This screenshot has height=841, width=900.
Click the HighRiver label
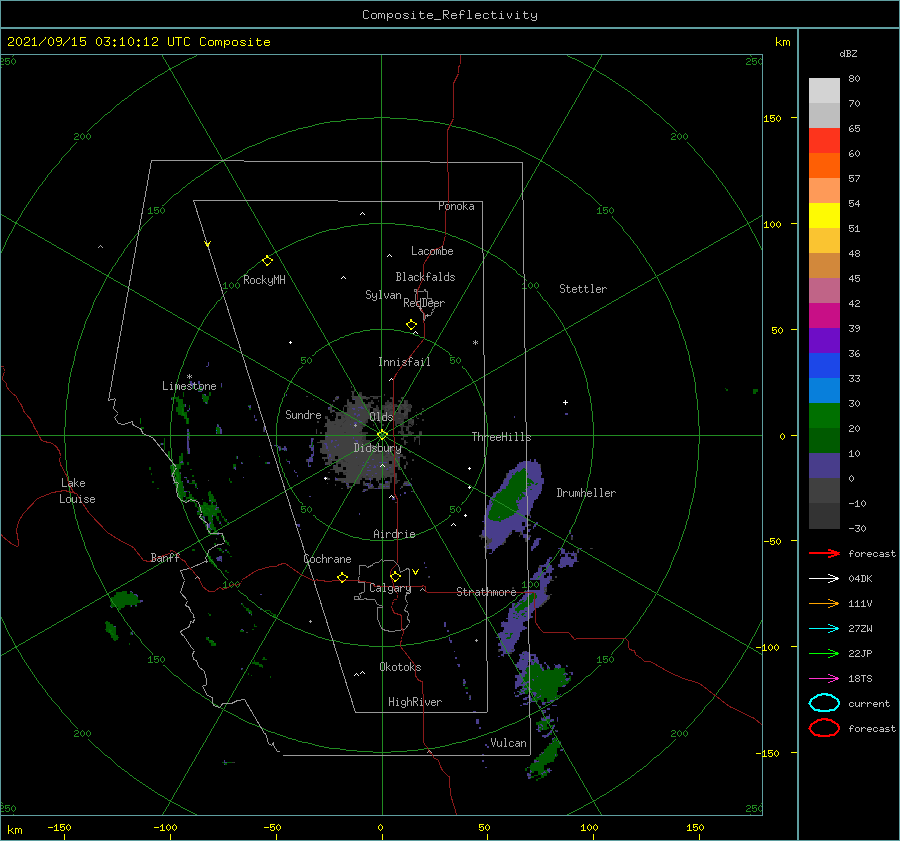(415, 702)
